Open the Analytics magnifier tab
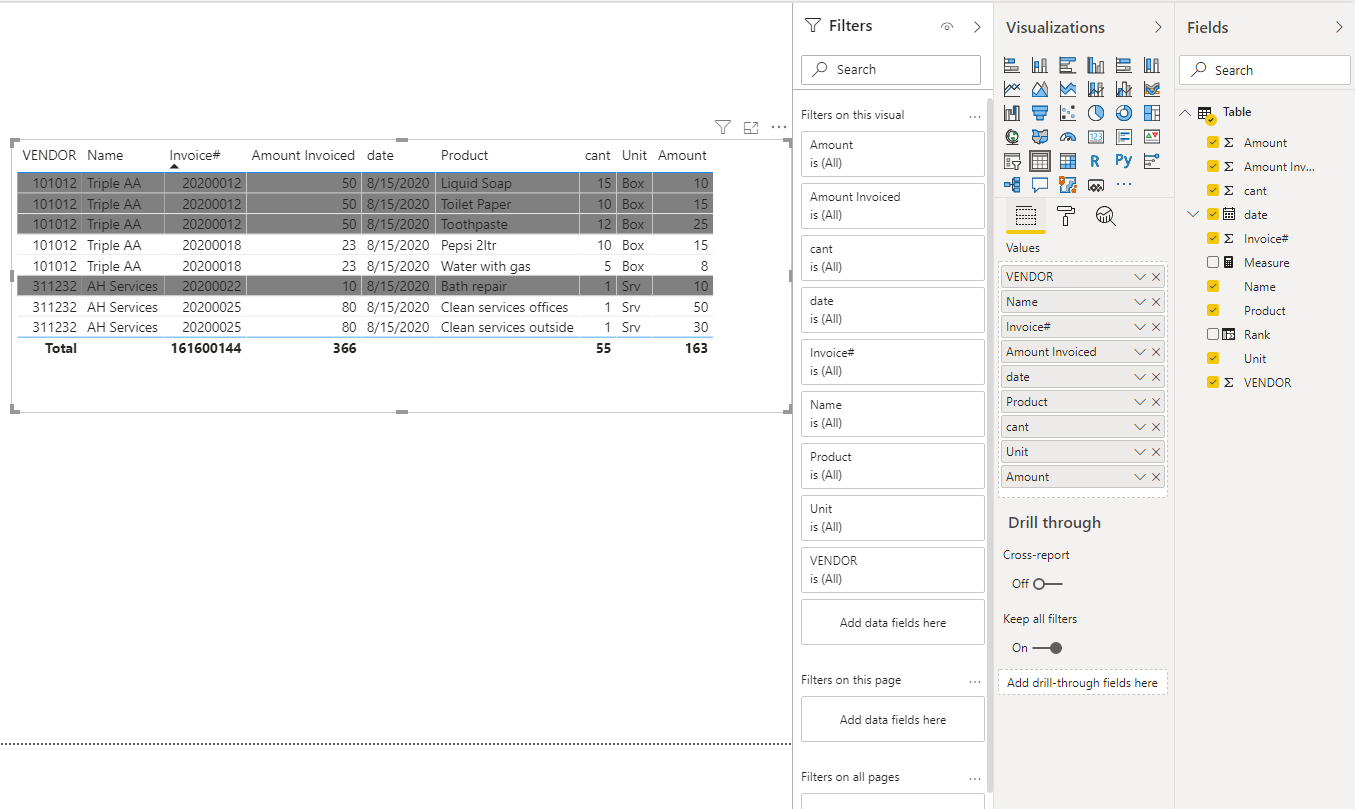This screenshot has height=809, width=1355. point(1105,215)
